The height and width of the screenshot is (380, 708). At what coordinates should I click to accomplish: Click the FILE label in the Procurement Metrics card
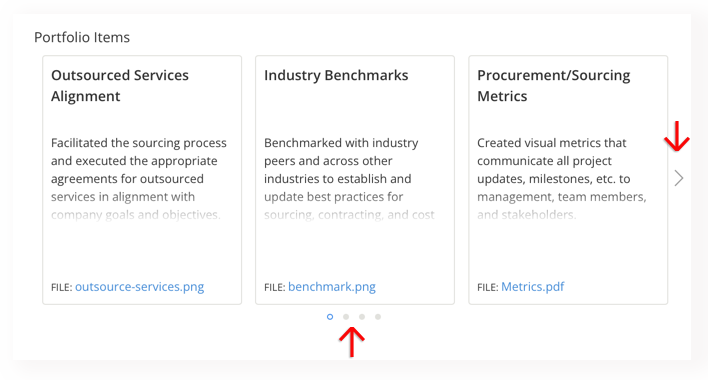click(x=488, y=287)
